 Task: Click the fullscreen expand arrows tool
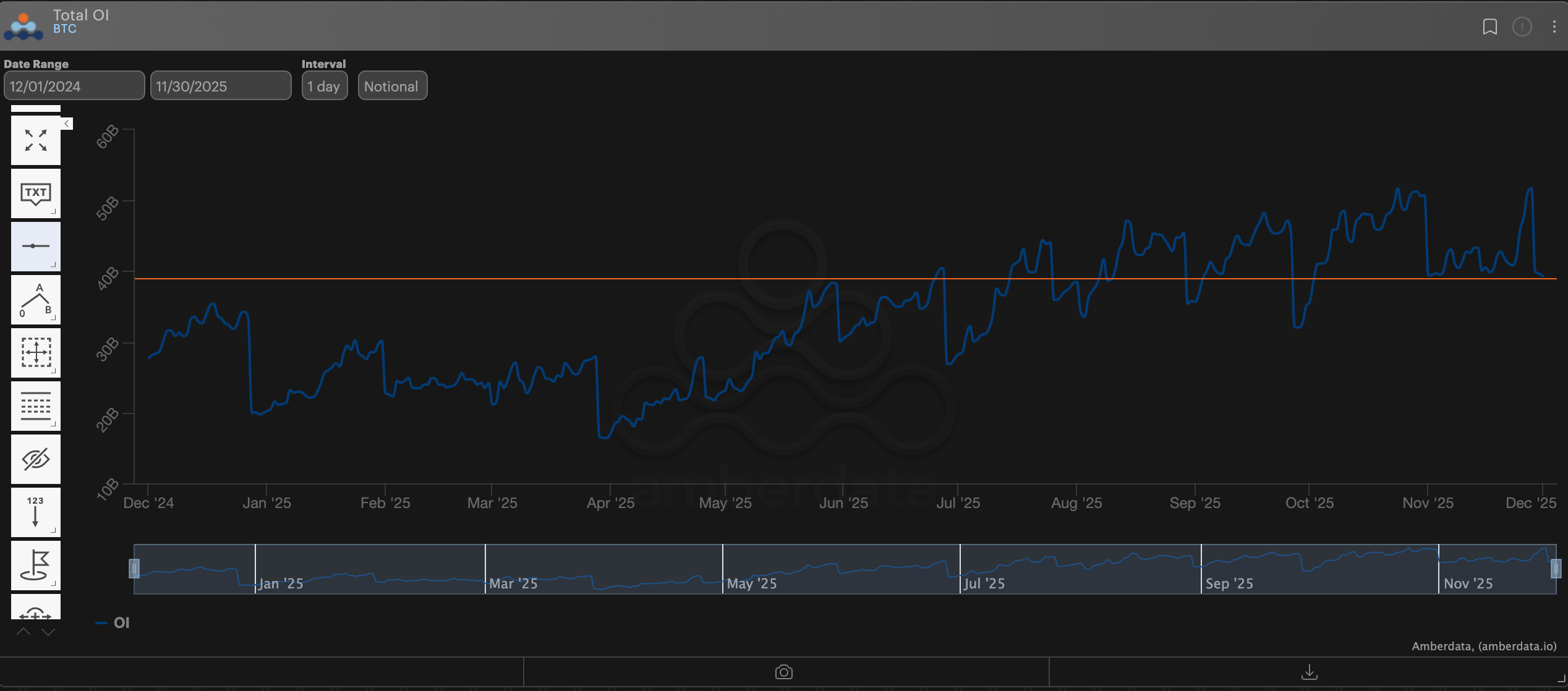pos(36,140)
